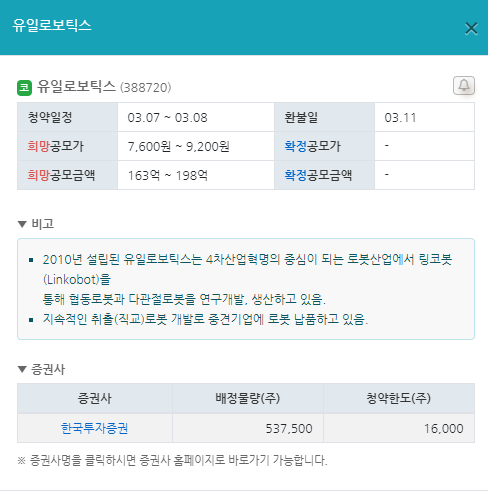Collapse the 증권사 section triangle
Image resolution: width=488 pixels, height=494 pixels.
click(x=22, y=369)
